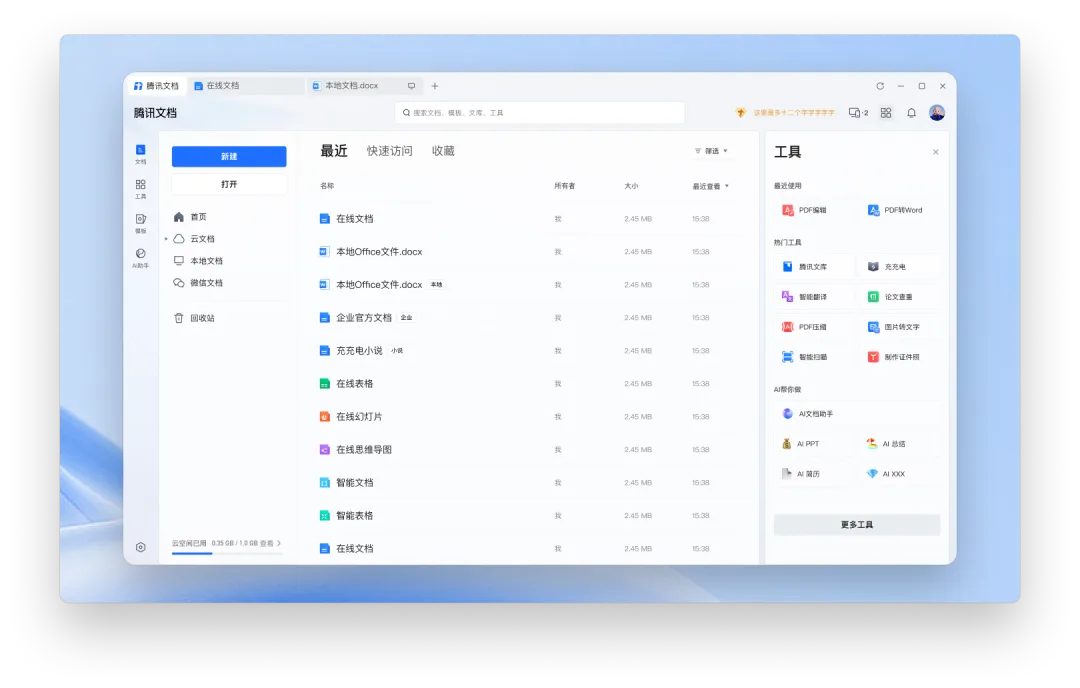The height and width of the screenshot is (688, 1080).
Task: Open the user avatar menu
Action: click(x=937, y=112)
